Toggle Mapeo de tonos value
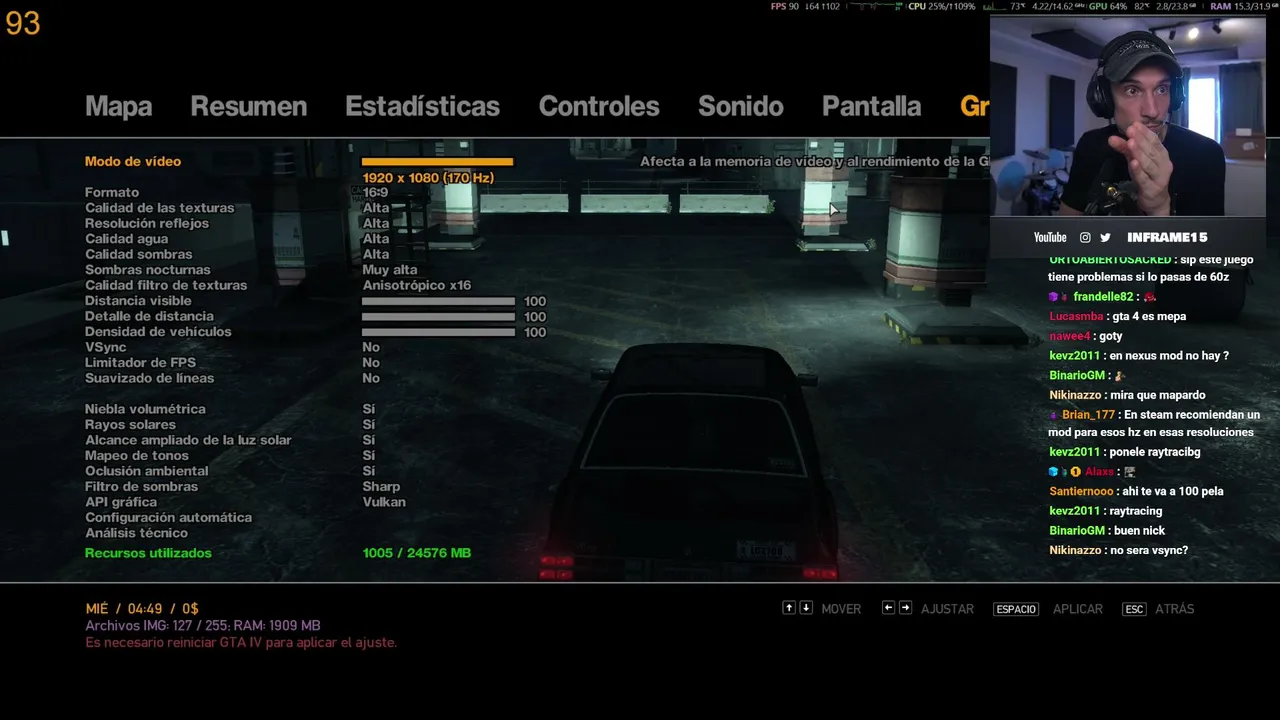This screenshot has width=1280, height=720. tap(369, 456)
